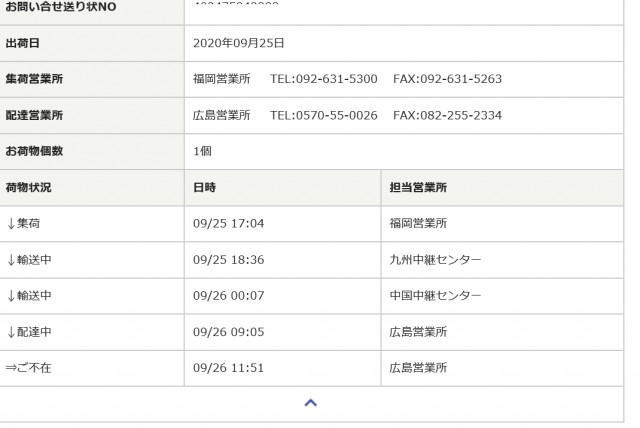Click the 中国中継センター entry
The height and width of the screenshot is (428, 640).
[436, 296]
